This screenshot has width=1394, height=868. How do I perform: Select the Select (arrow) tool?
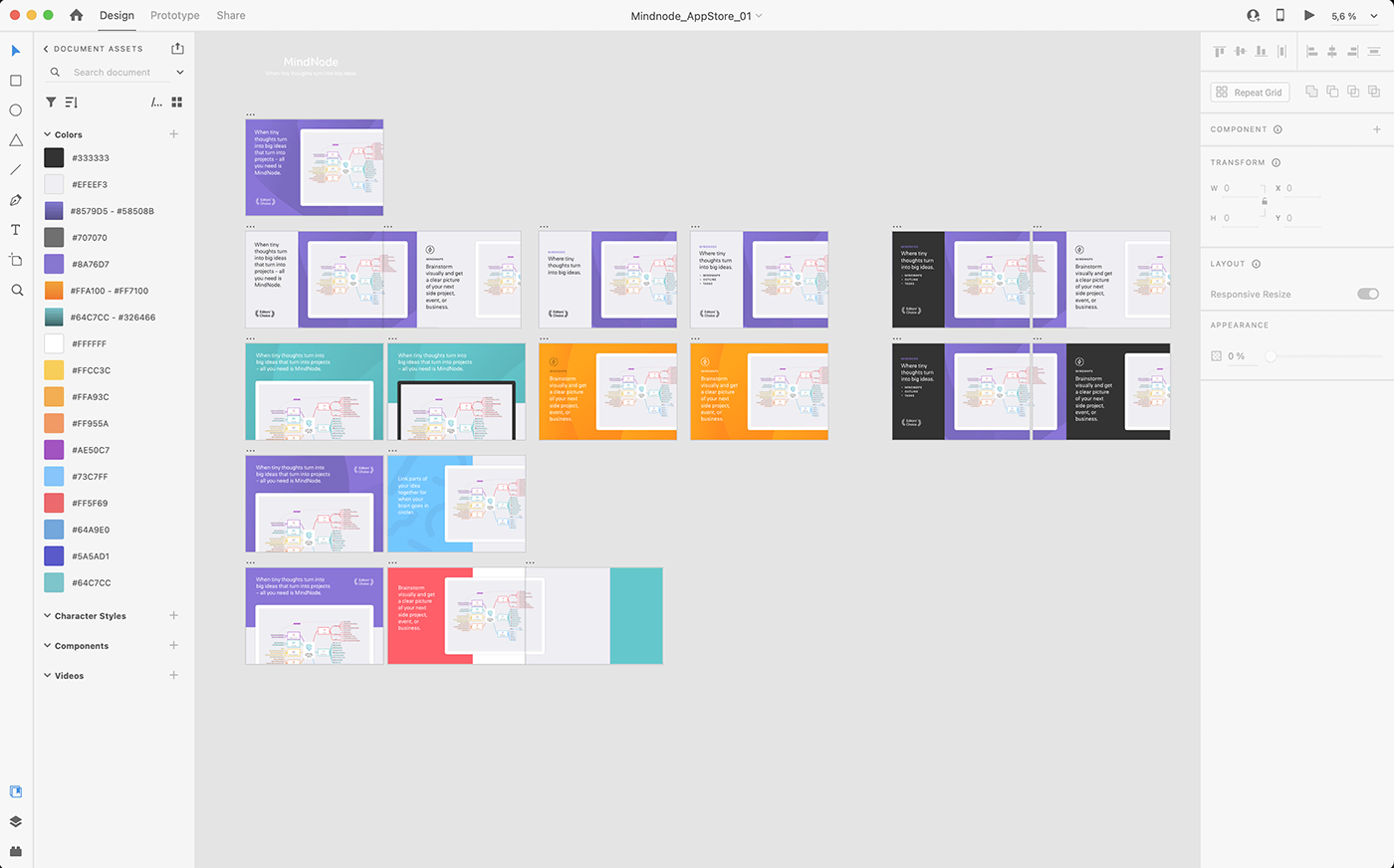click(15, 51)
